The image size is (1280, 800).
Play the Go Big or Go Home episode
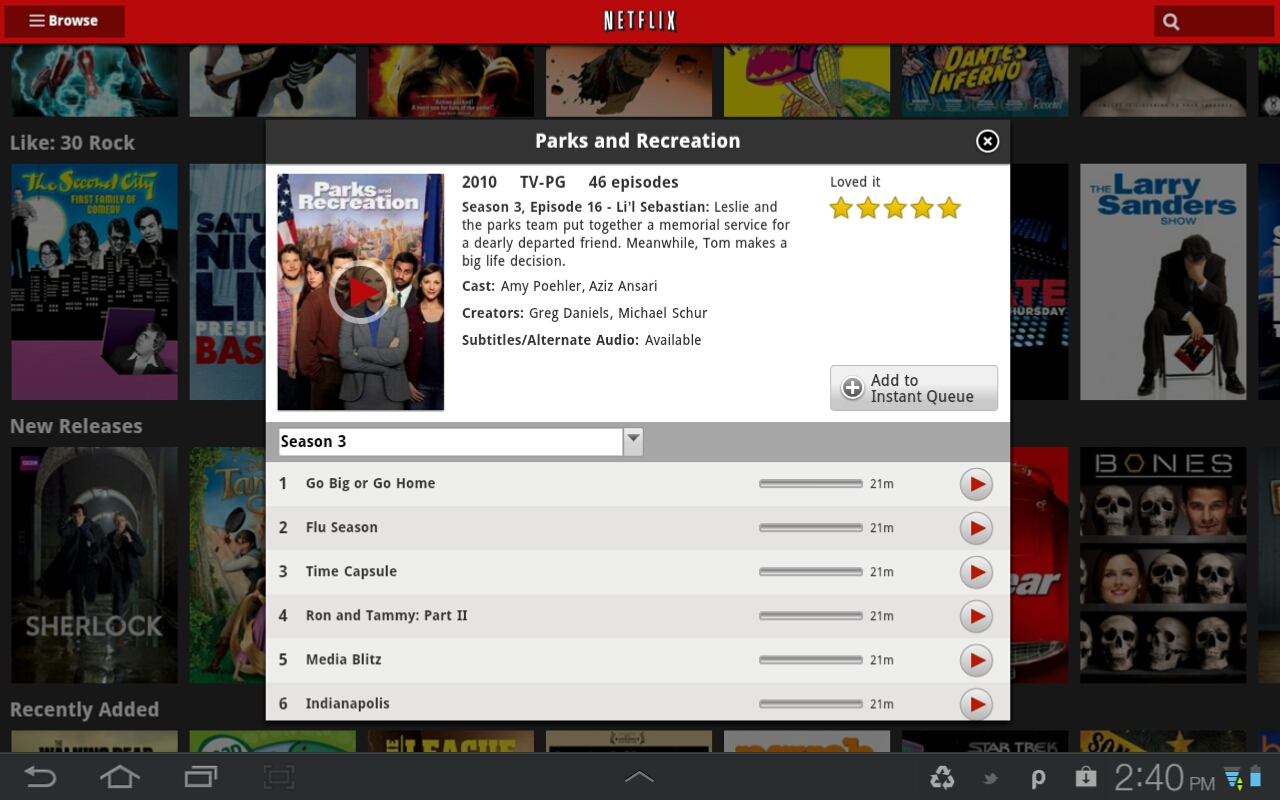976,484
